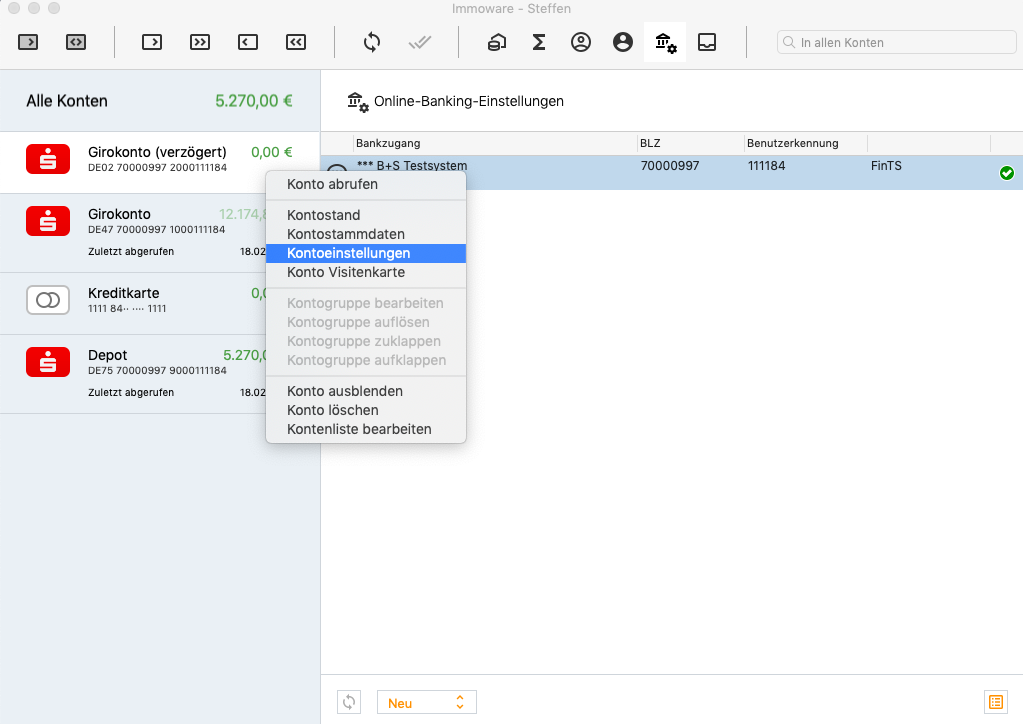The width and height of the screenshot is (1023, 724).
Task: Open the Neu dropdown
Action: point(427,702)
